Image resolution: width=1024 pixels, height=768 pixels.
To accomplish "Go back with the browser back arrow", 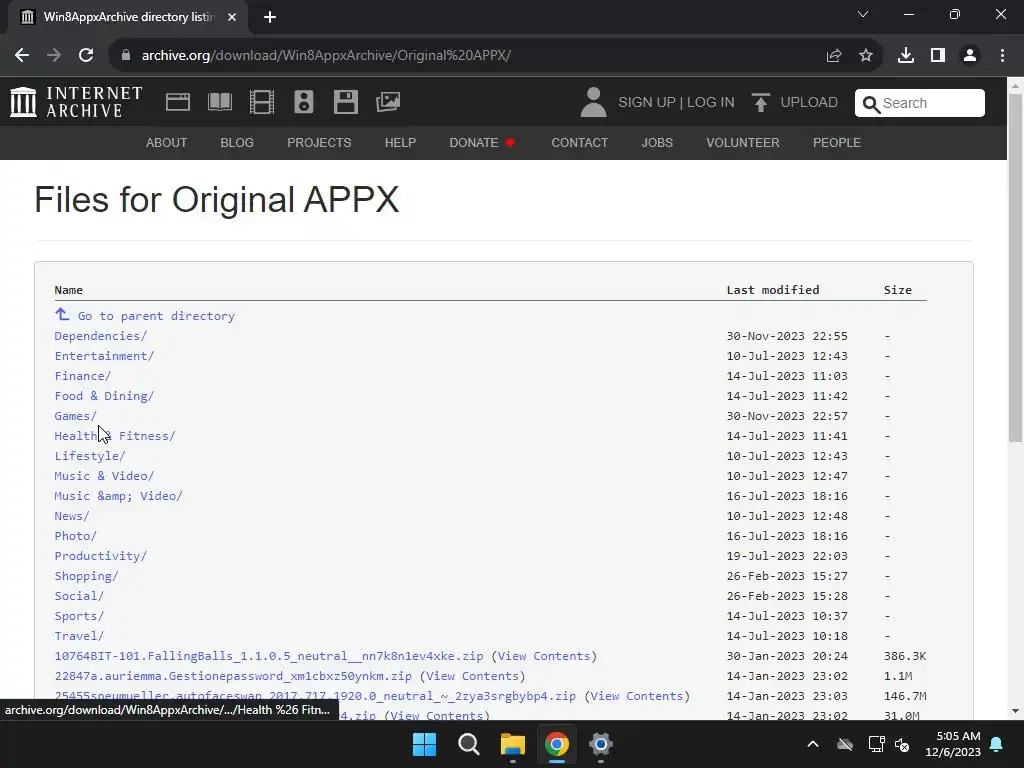I will point(22,56).
